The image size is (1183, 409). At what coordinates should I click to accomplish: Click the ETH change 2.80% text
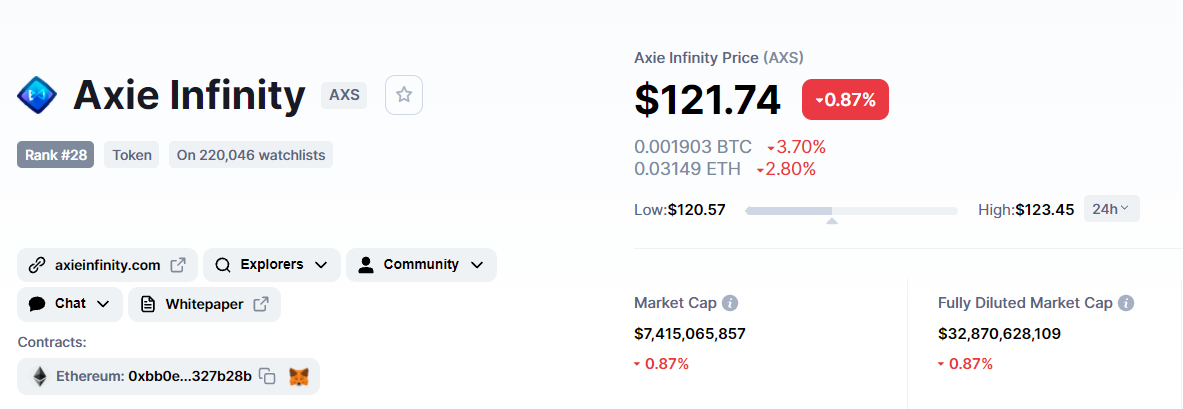point(786,169)
